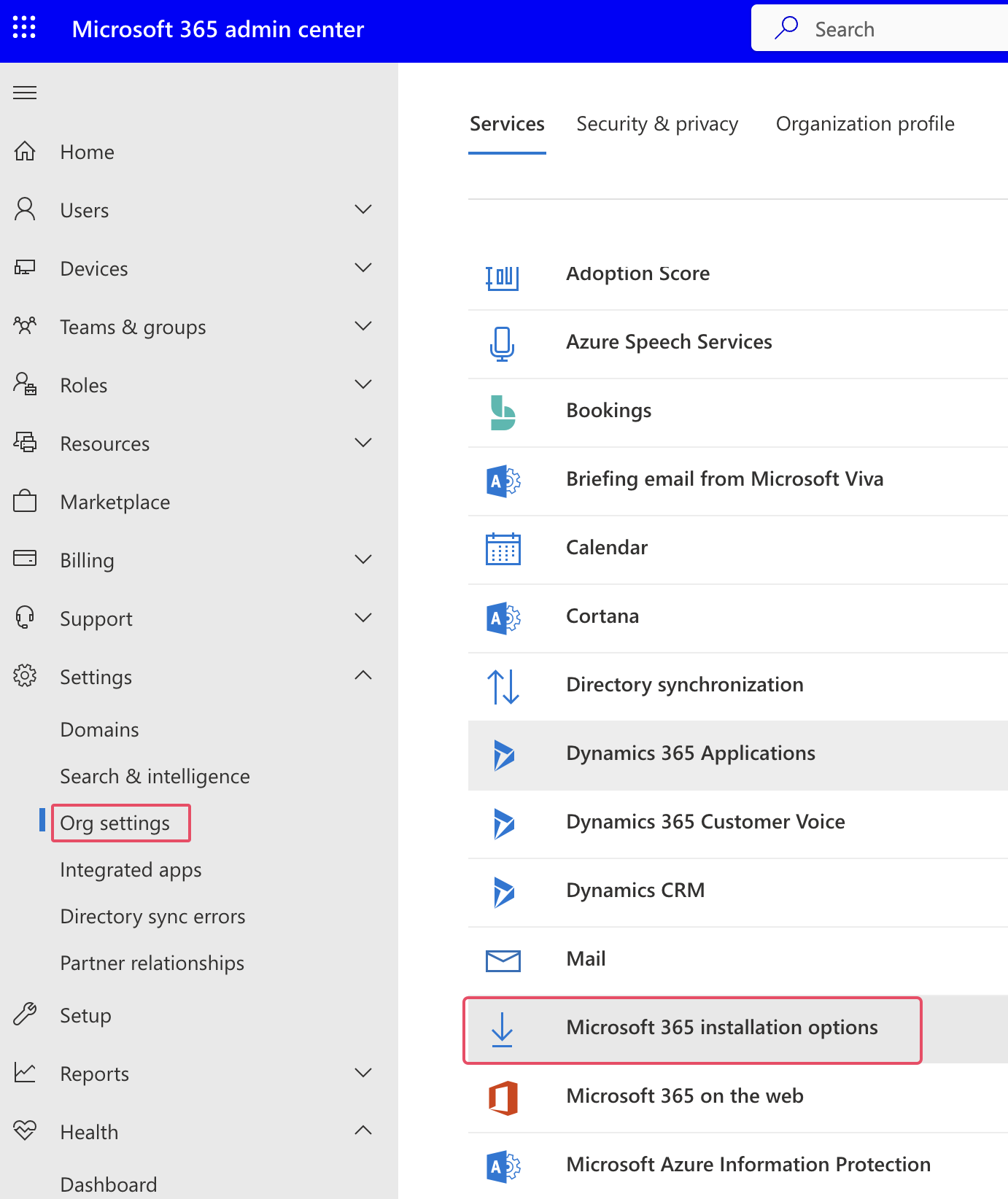The height and width of the screenshot is (1199, 1008).
Task: Expand the Users menu chevron
Action: [x=363, y=209]
